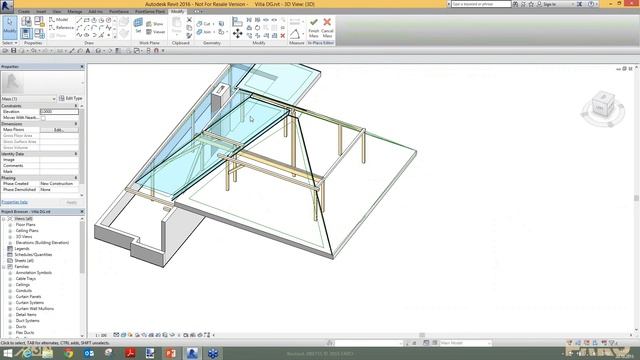Click the Join geometry tool
This screenshot has height=360, width=640.
(204, 31)
